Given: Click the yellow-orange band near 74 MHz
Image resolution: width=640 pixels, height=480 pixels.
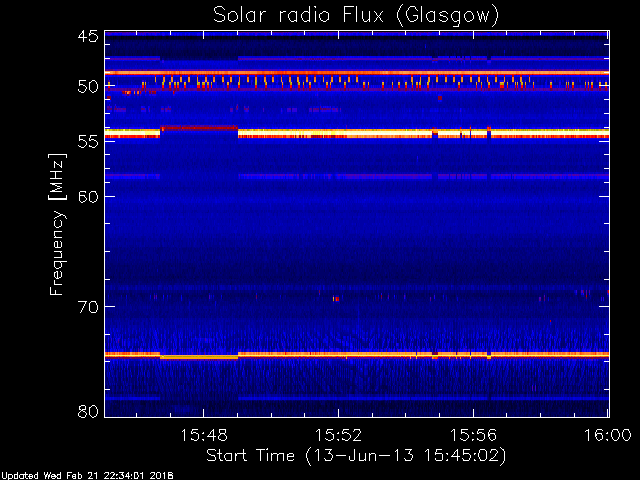Looking at the screenshot, I should click(357, 355).
